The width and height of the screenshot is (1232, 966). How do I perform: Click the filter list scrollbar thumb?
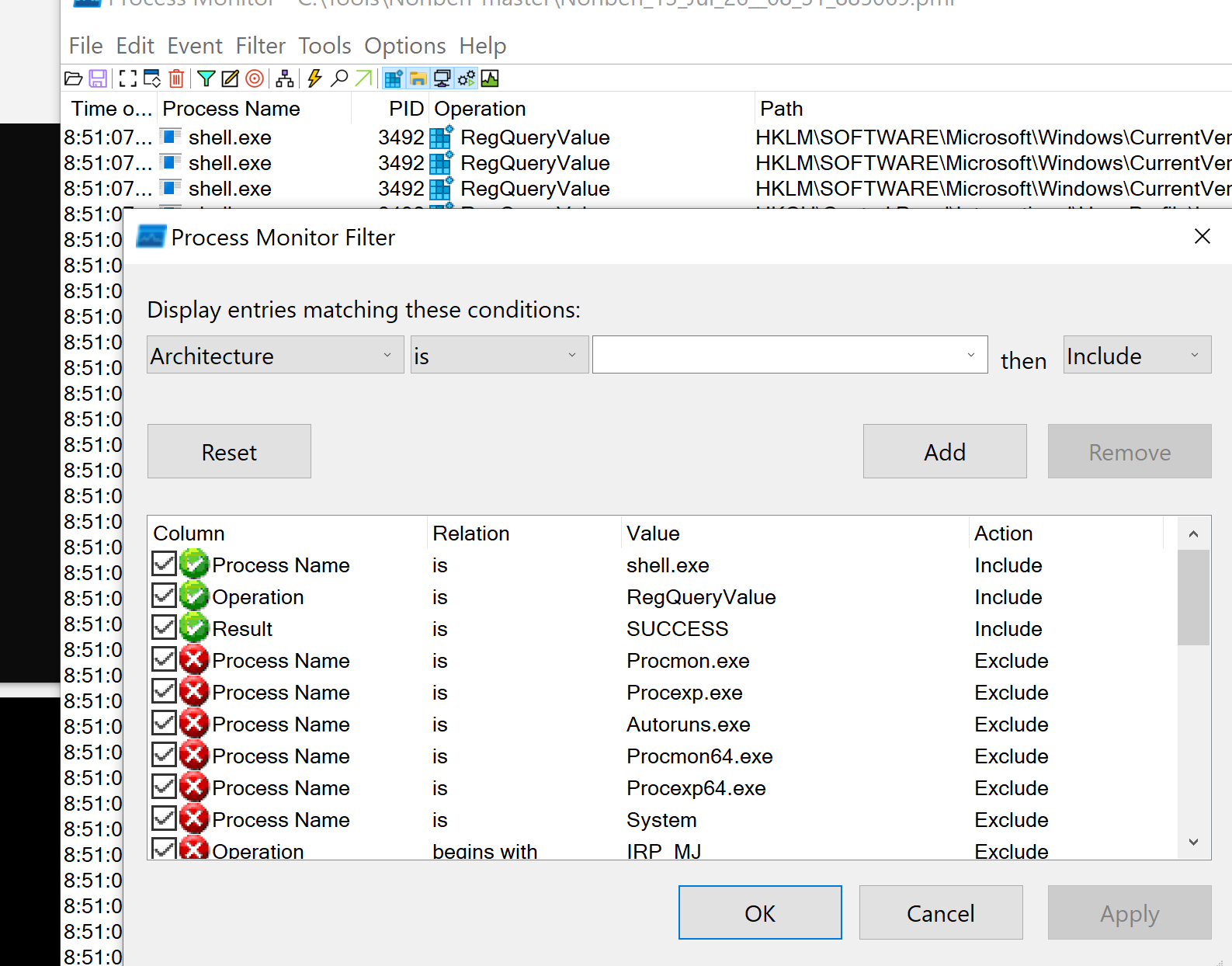pyautogui.click(x=1194, y=597)
